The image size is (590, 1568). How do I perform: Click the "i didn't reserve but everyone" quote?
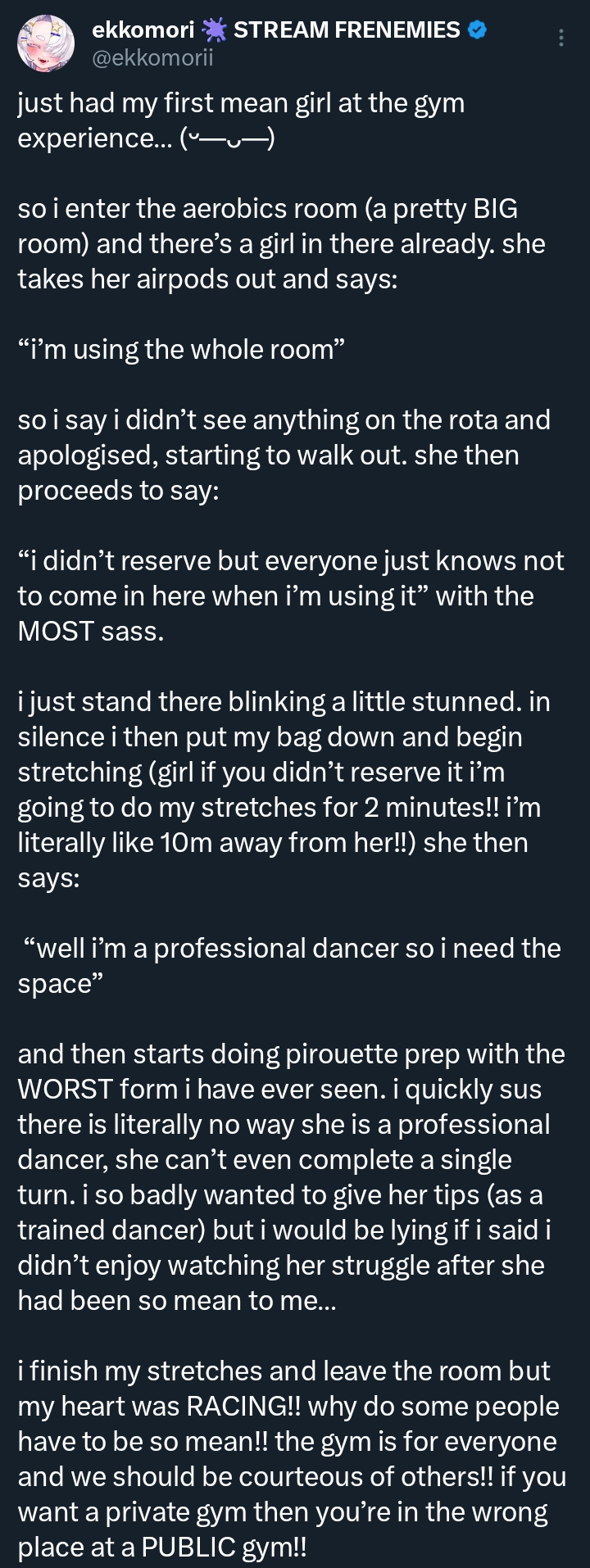pos(291,578)
